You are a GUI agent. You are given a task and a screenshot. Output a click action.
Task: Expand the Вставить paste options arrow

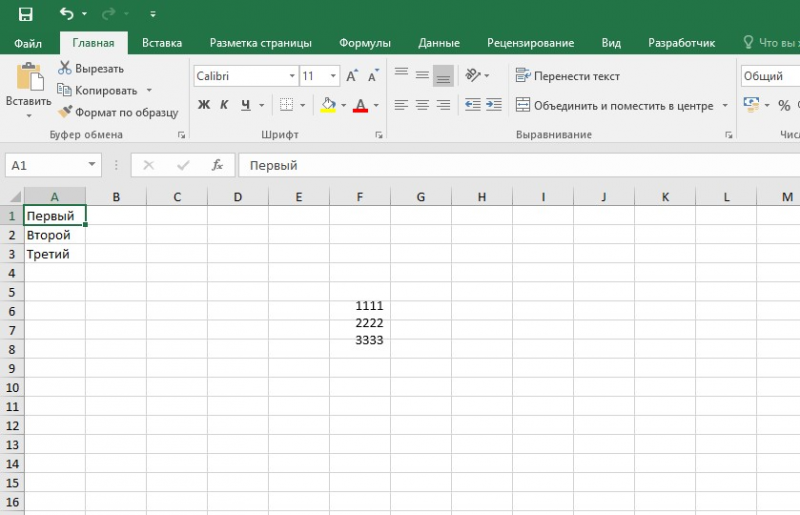(29, 116)
